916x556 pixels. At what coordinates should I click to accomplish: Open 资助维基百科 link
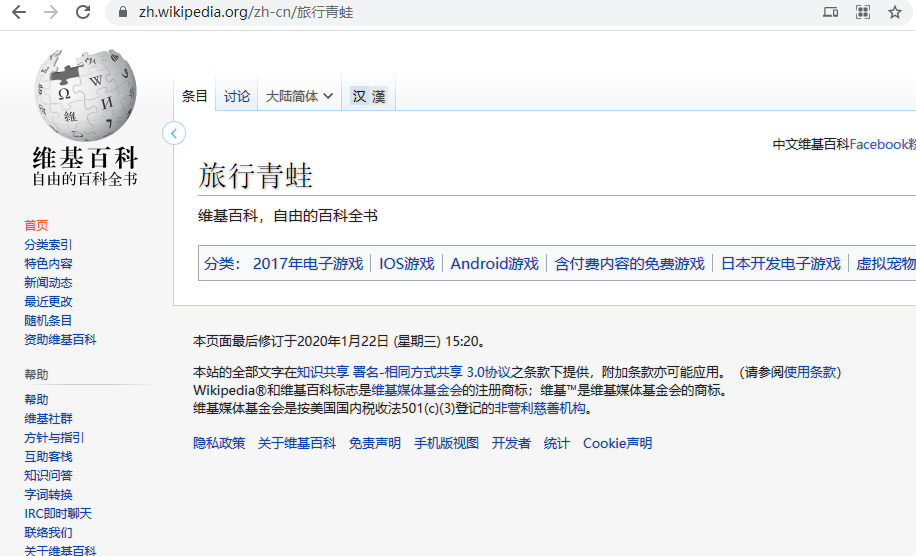pos(60,339)
